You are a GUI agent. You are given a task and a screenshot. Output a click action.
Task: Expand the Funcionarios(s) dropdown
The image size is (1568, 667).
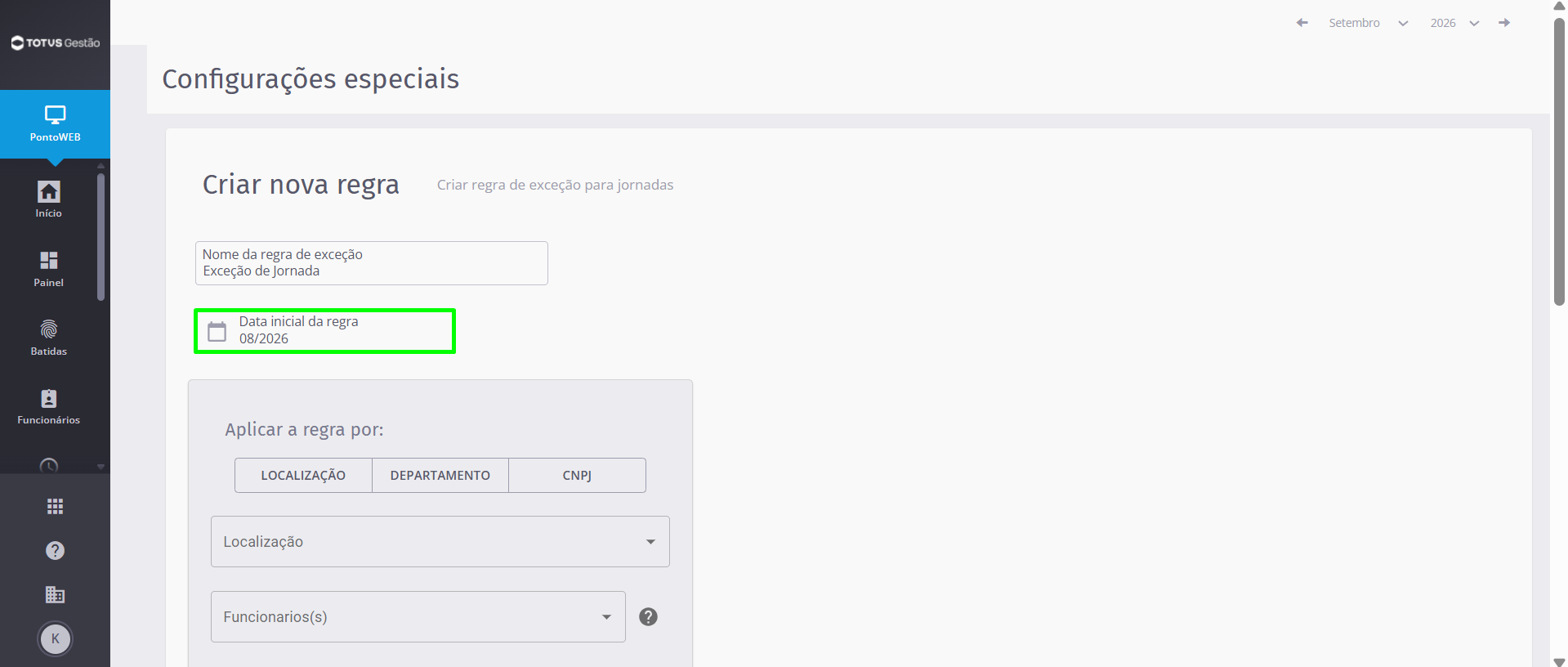coord(418,616)
